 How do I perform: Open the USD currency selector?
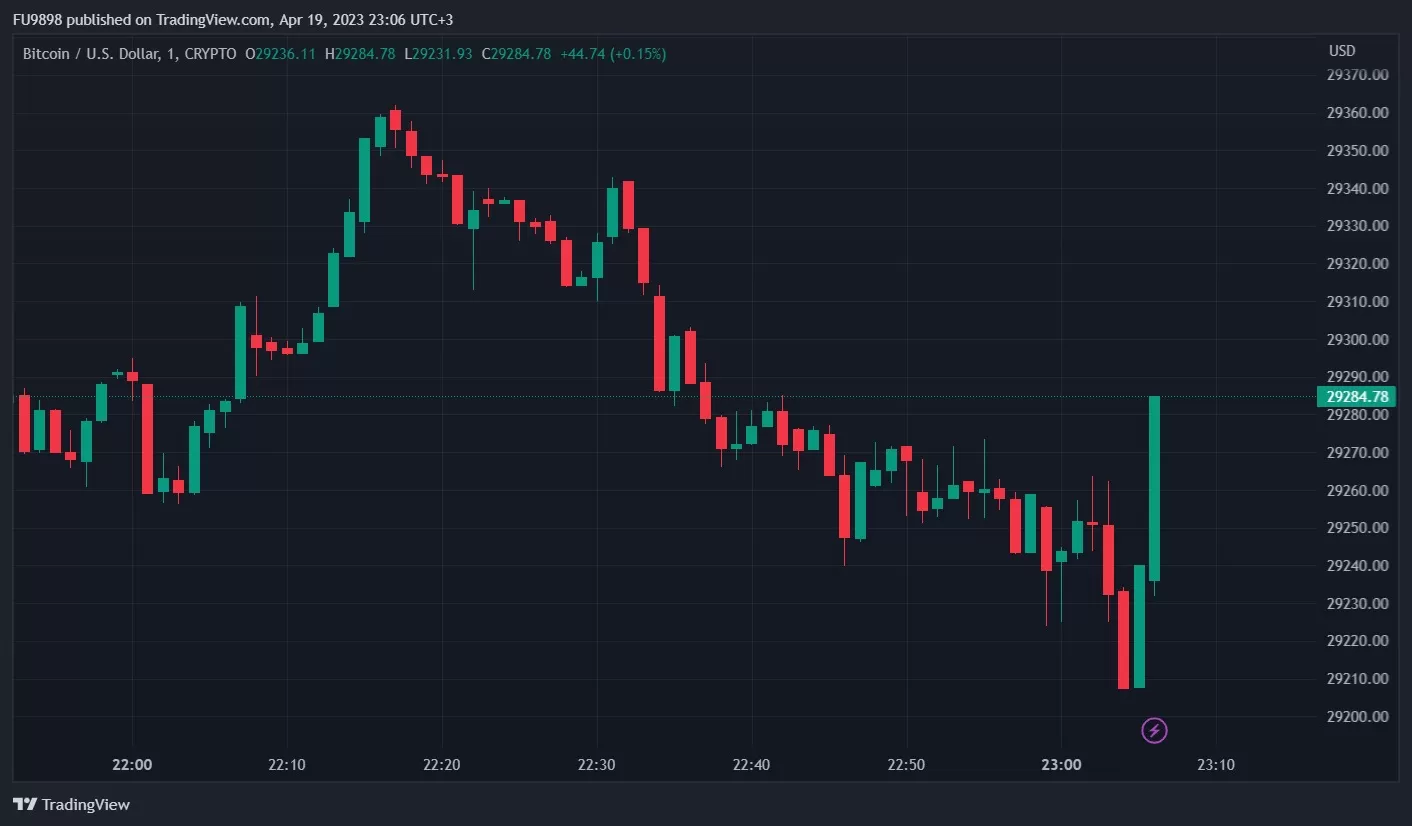point(1342,51)
